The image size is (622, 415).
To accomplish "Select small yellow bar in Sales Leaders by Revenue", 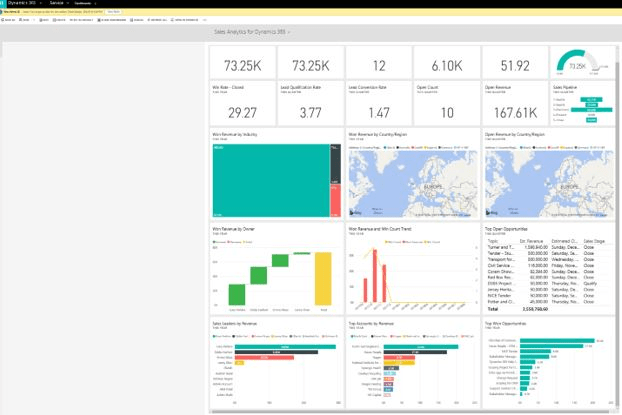I will point(239,363).
